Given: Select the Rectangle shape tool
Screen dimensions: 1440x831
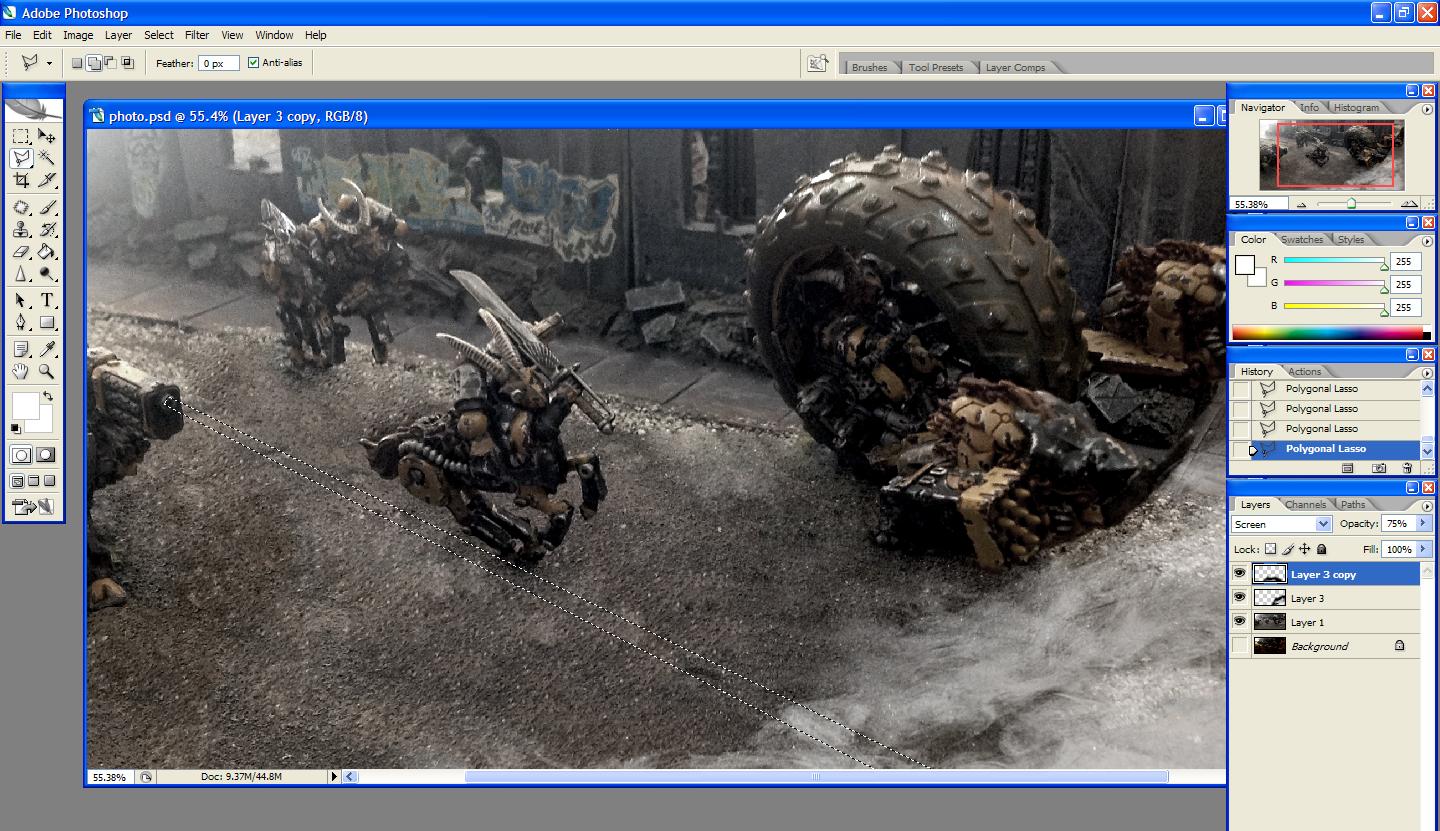Looking at the screenshot, I should 46,322.
